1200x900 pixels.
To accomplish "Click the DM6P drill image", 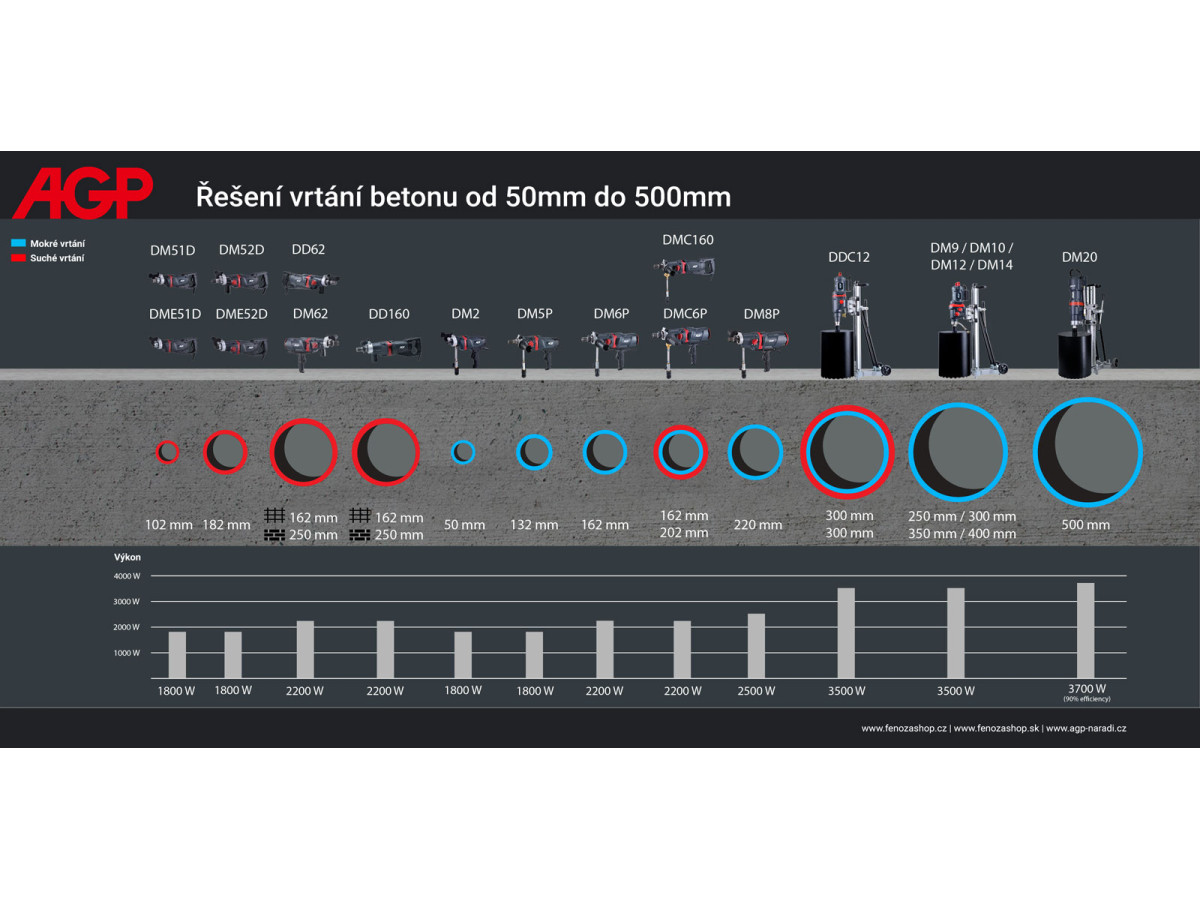I will 609,352.
